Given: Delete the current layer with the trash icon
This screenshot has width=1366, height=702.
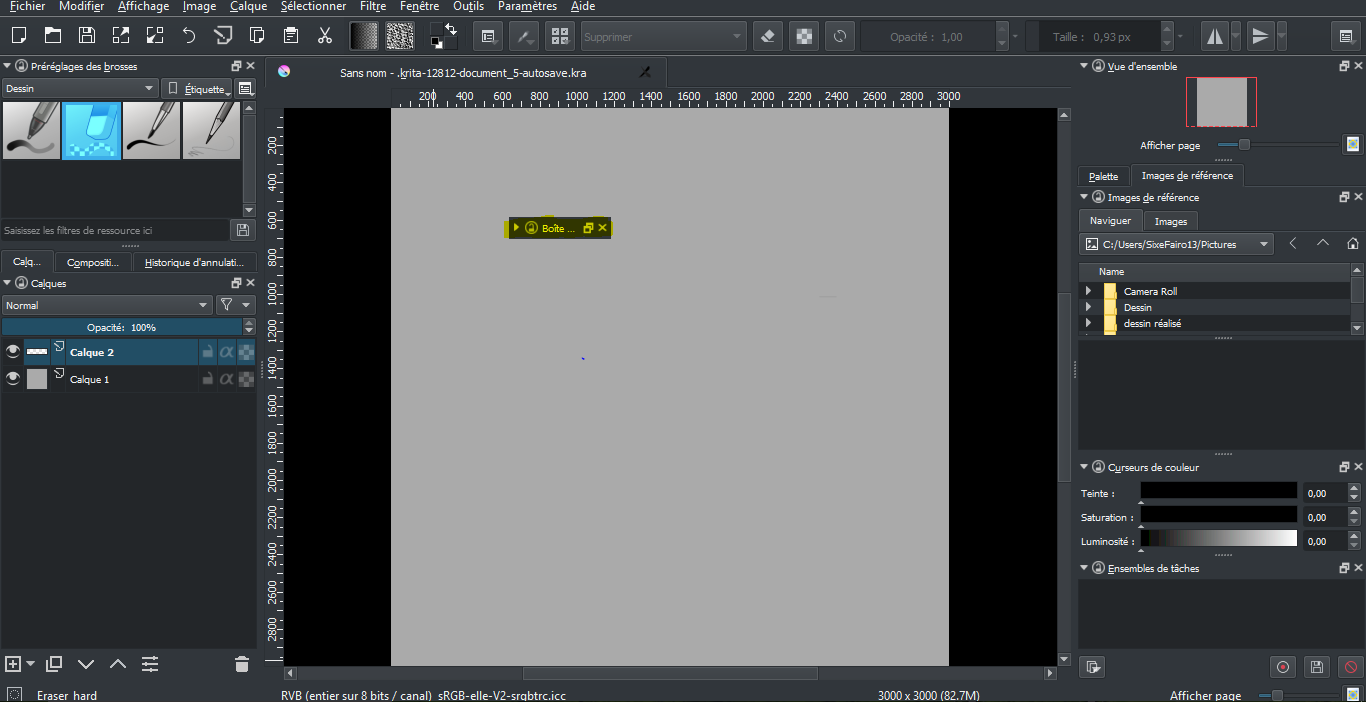Looking at the screenshot, I should (240, 663).
